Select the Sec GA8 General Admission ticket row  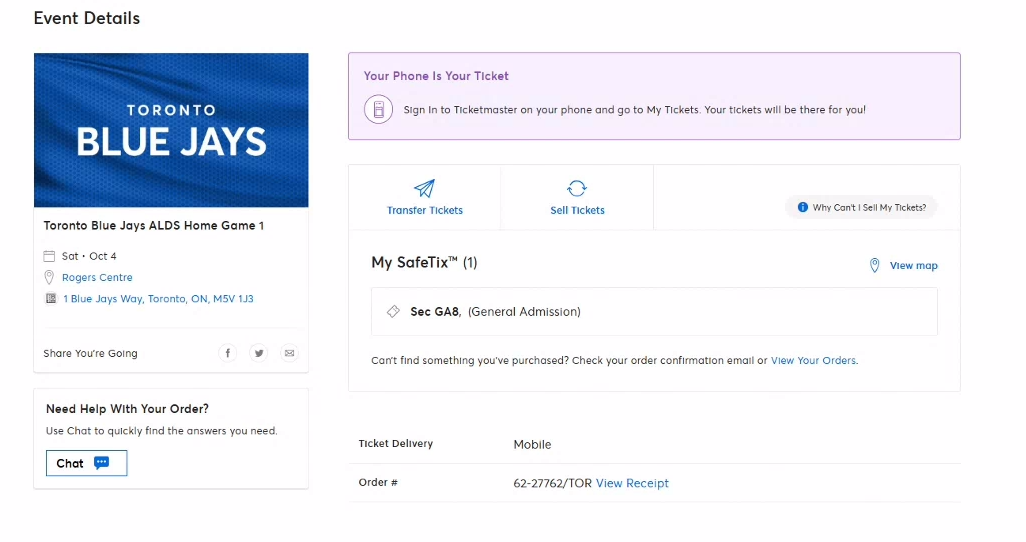point(654,312)
